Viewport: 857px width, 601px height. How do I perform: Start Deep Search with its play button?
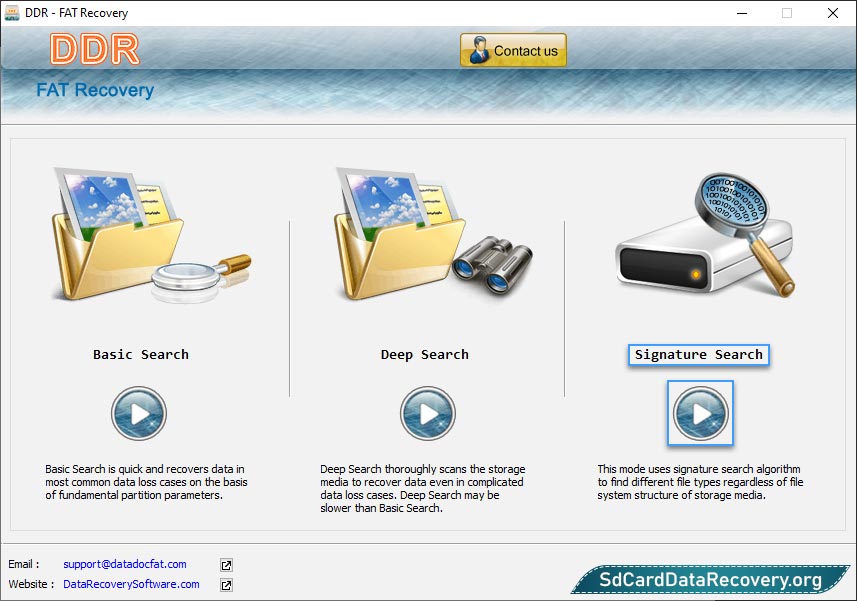coord(427,413)
